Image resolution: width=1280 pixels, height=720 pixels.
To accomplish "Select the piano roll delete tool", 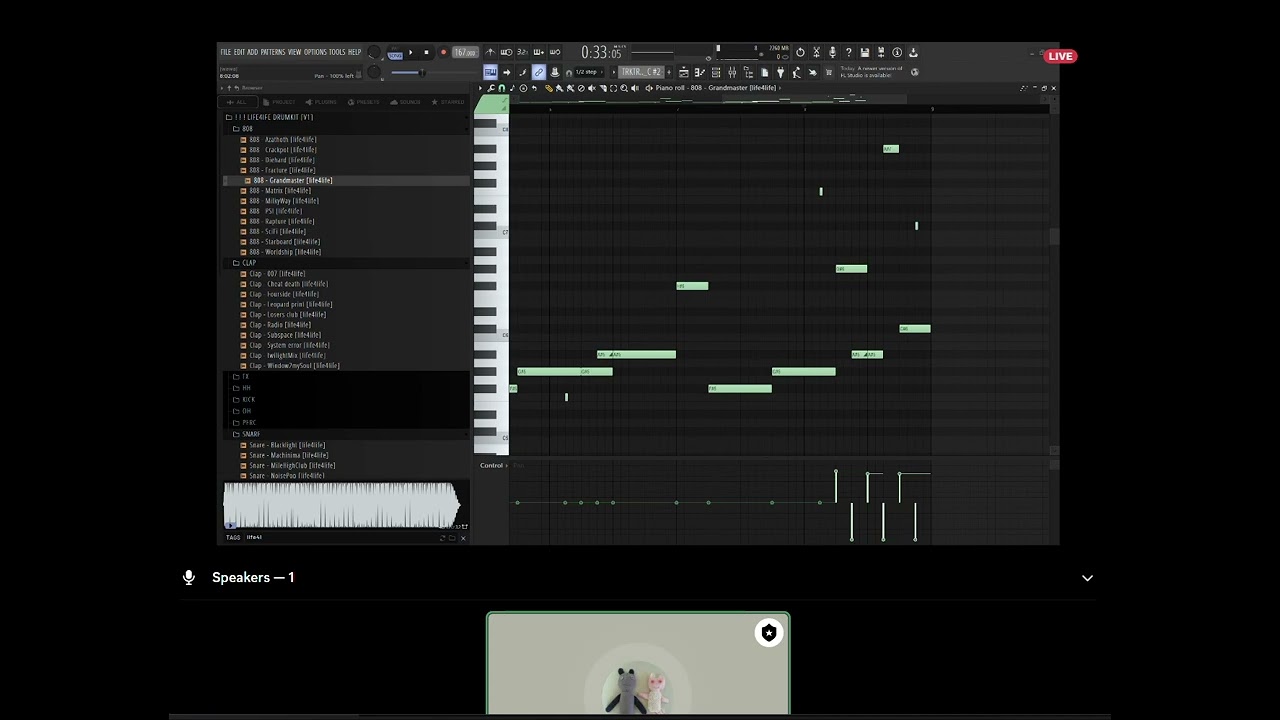I will [581, 88].
